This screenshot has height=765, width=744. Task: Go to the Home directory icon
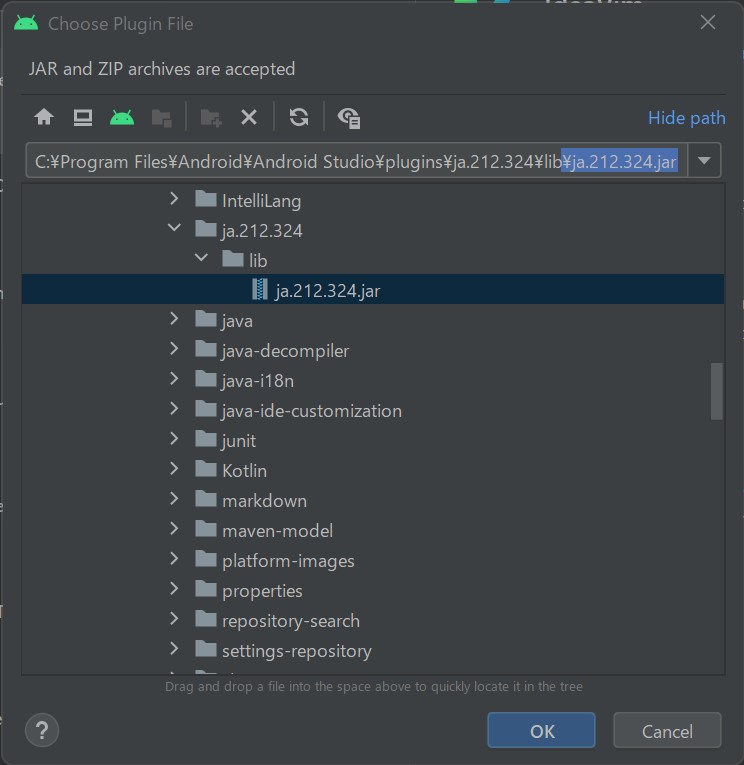(x=44, y=118)
